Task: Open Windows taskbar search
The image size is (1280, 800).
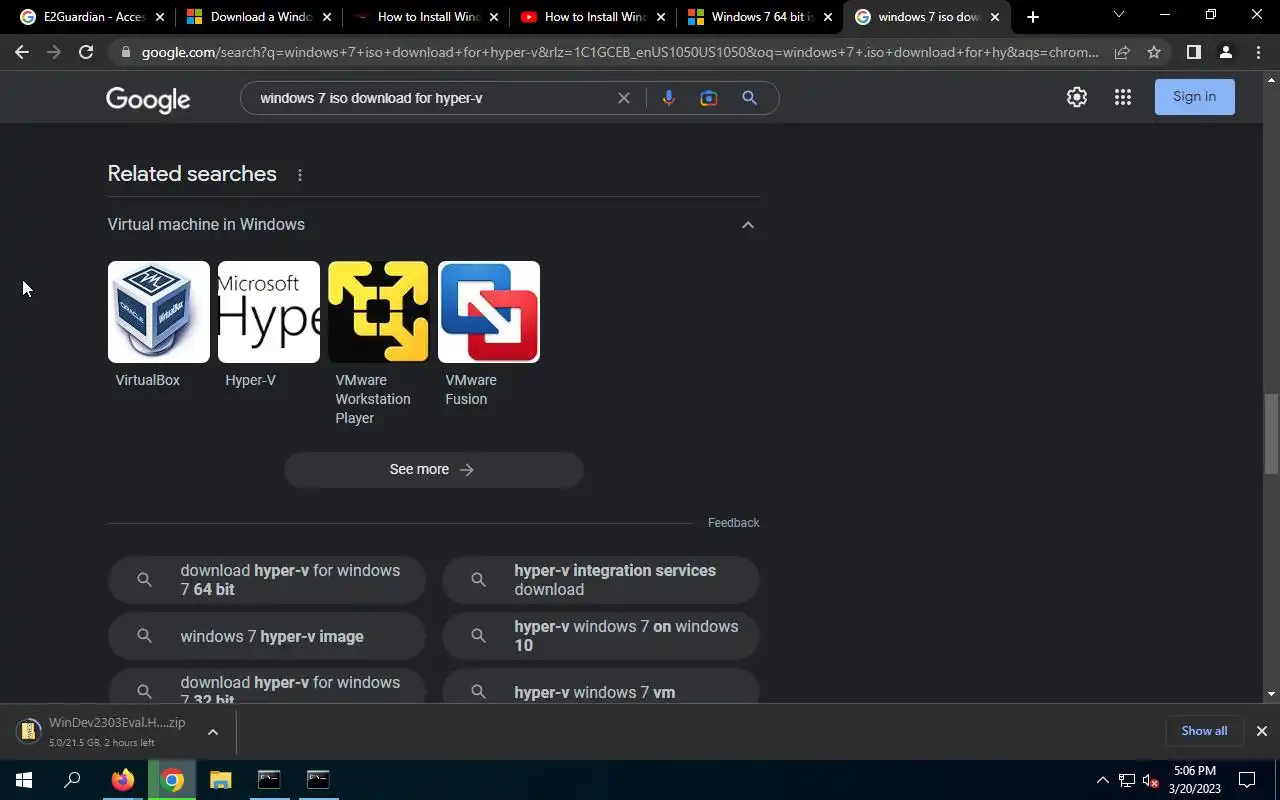Action: click(72, 780)
